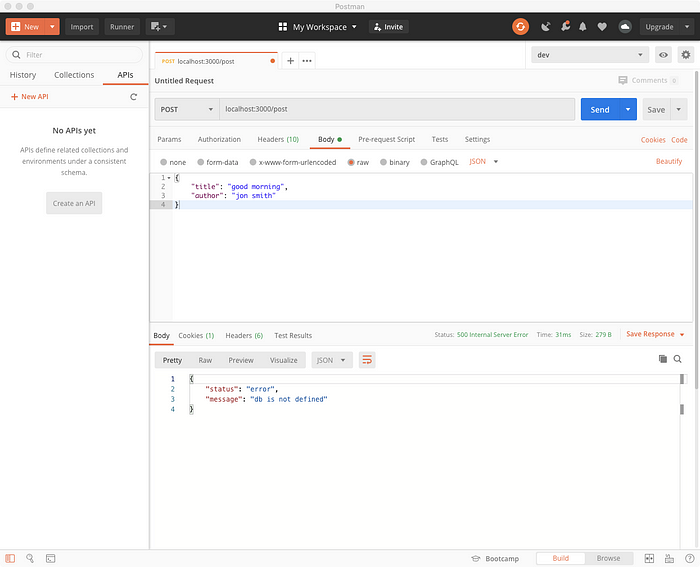700x567 pixels.
Task: Open Find and Replace in the status bar
Action: point(30,558)
